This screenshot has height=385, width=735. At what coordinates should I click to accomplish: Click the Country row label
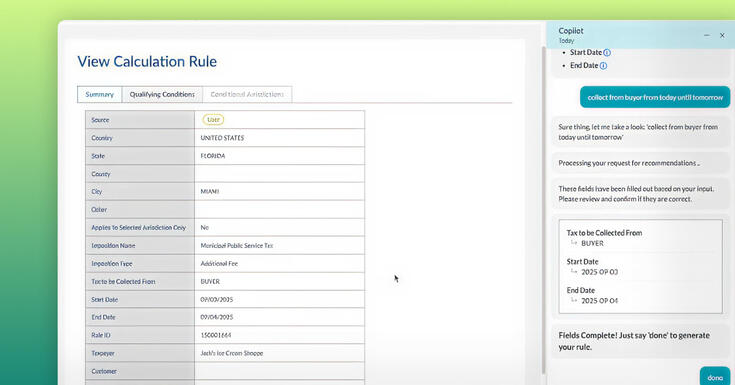(x=102, y=138)
